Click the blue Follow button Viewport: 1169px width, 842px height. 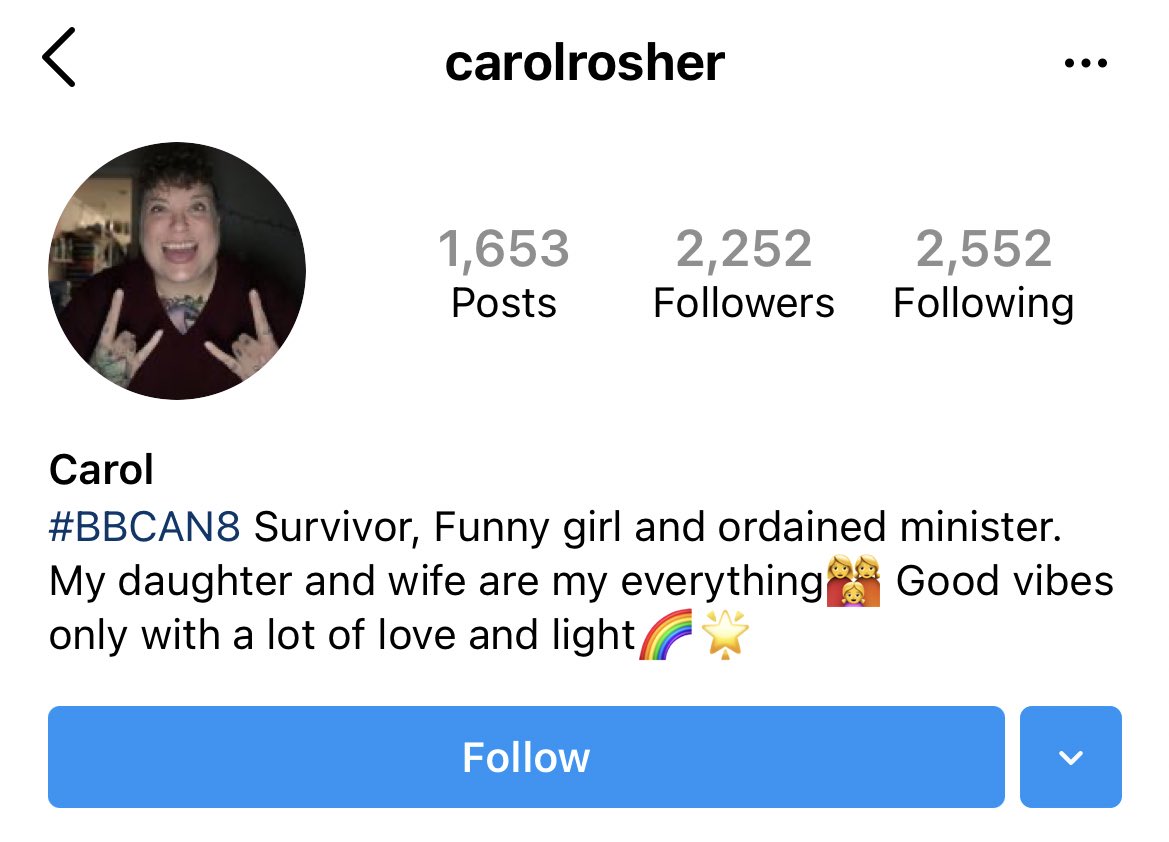[526, 757]
